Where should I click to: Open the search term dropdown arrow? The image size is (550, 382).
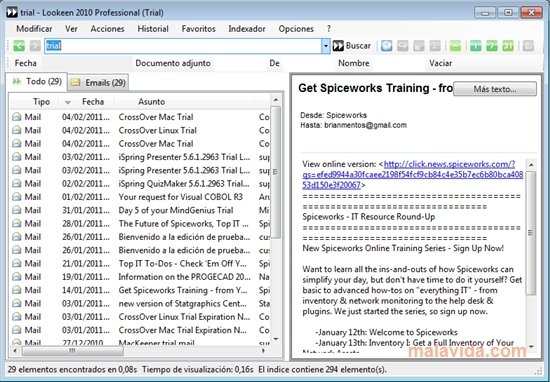coord(326,46)
